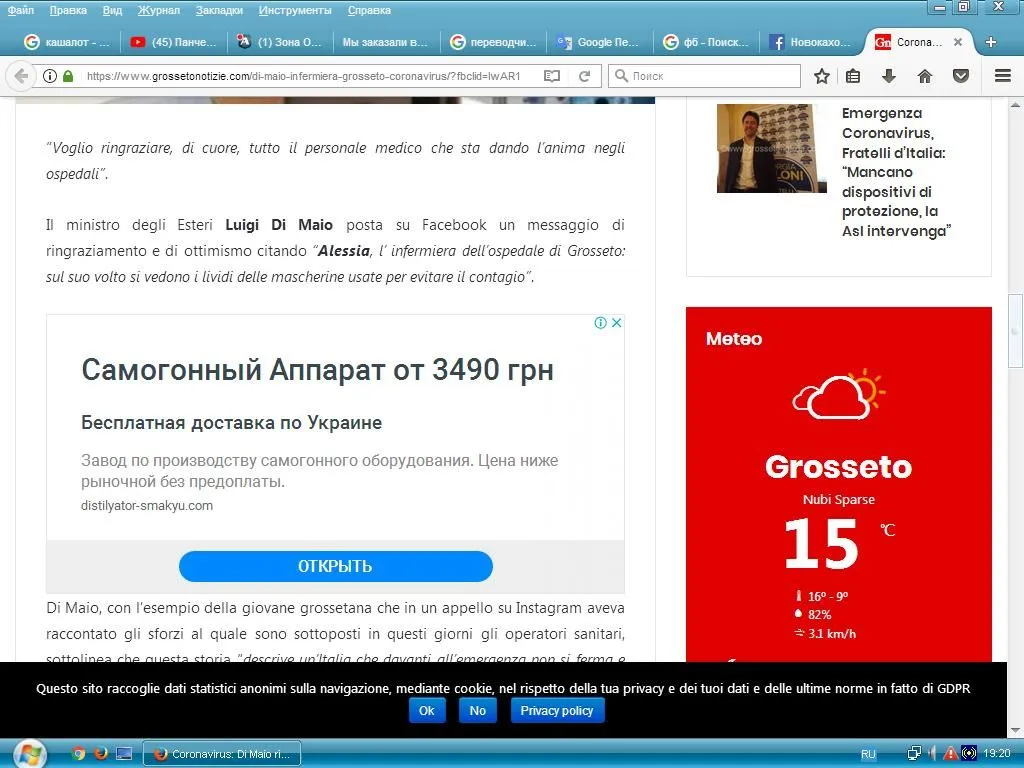The image size is (1024, 768).
Task: Switch the RU keyboard language indicator
Action: click(868, 754)
